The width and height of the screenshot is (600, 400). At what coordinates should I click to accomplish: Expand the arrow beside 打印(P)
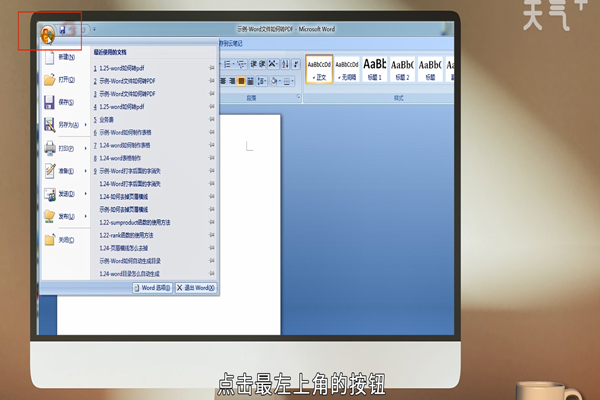(85, 148)
